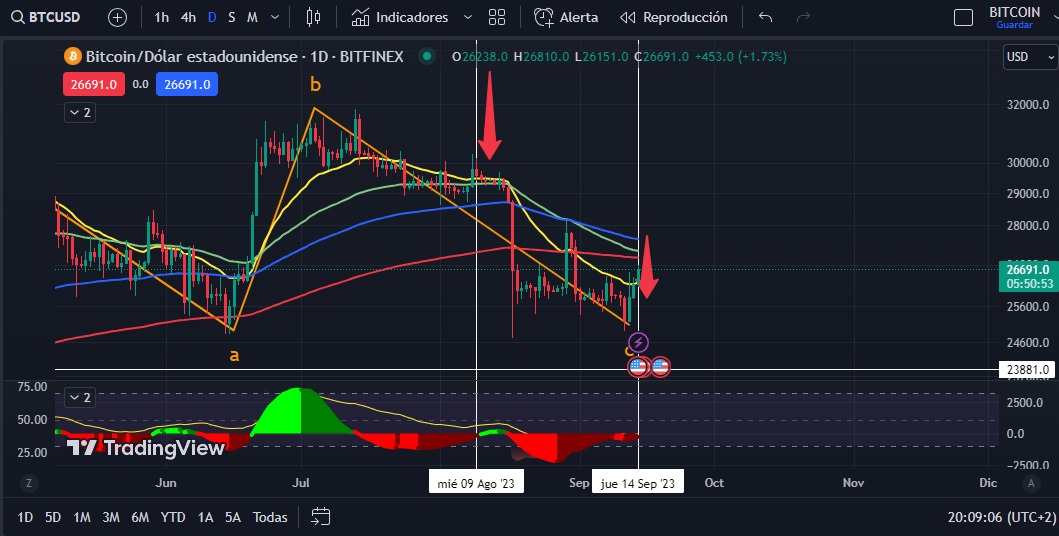Screen dimensions: 1059x536
Task: Expand the timeframe list dropdown arrow
Action: point(275,18)
